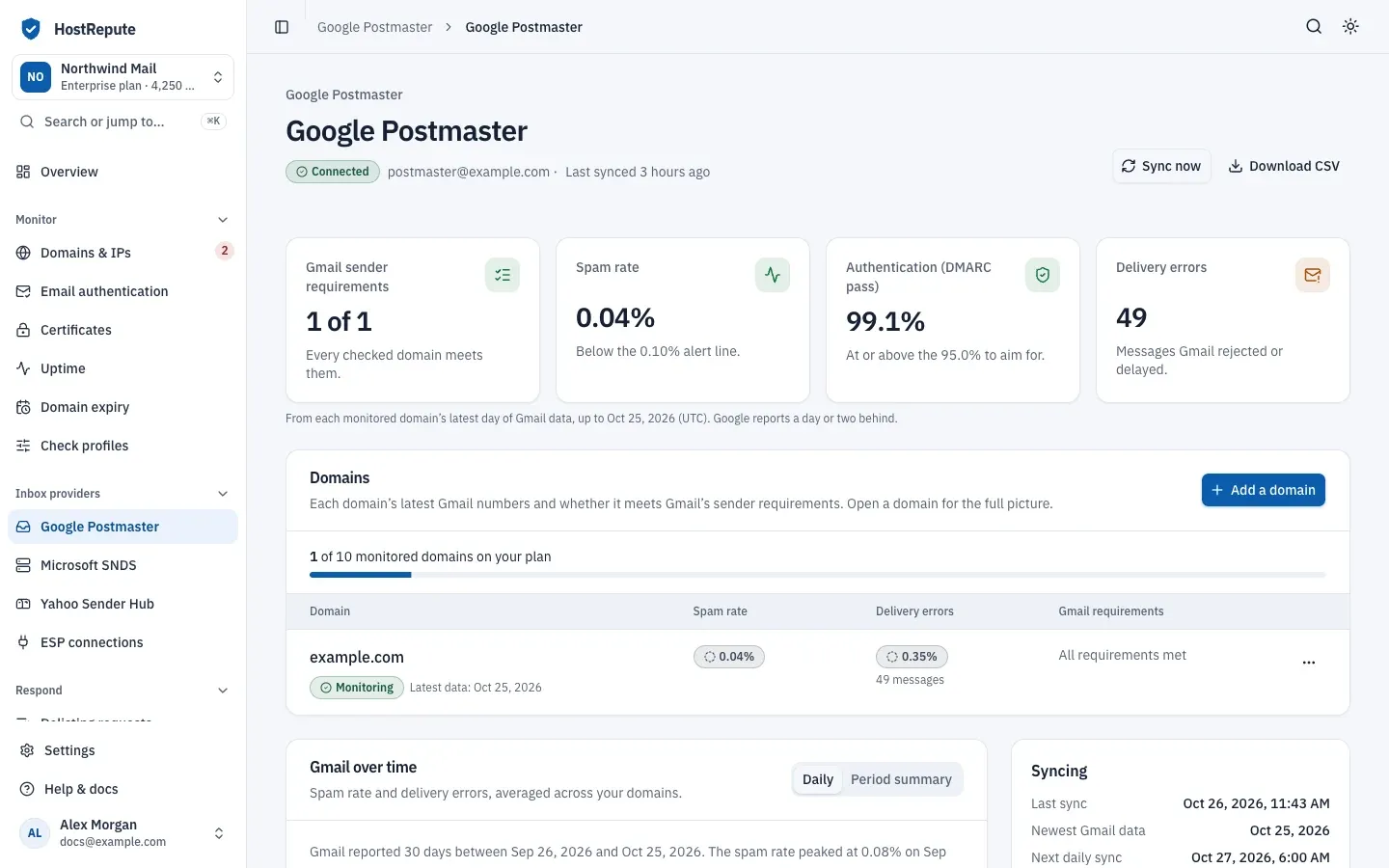Toggle the sidebar panel icon
This screenshot has width=1389, height=868.
click(x=282, y=27)
